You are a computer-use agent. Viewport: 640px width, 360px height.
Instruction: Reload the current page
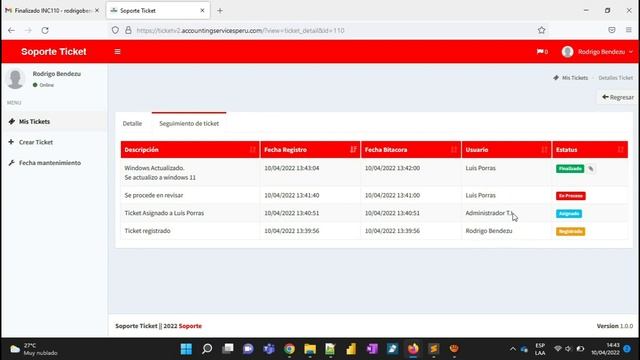pyautogui.click(x=45, y=30)
